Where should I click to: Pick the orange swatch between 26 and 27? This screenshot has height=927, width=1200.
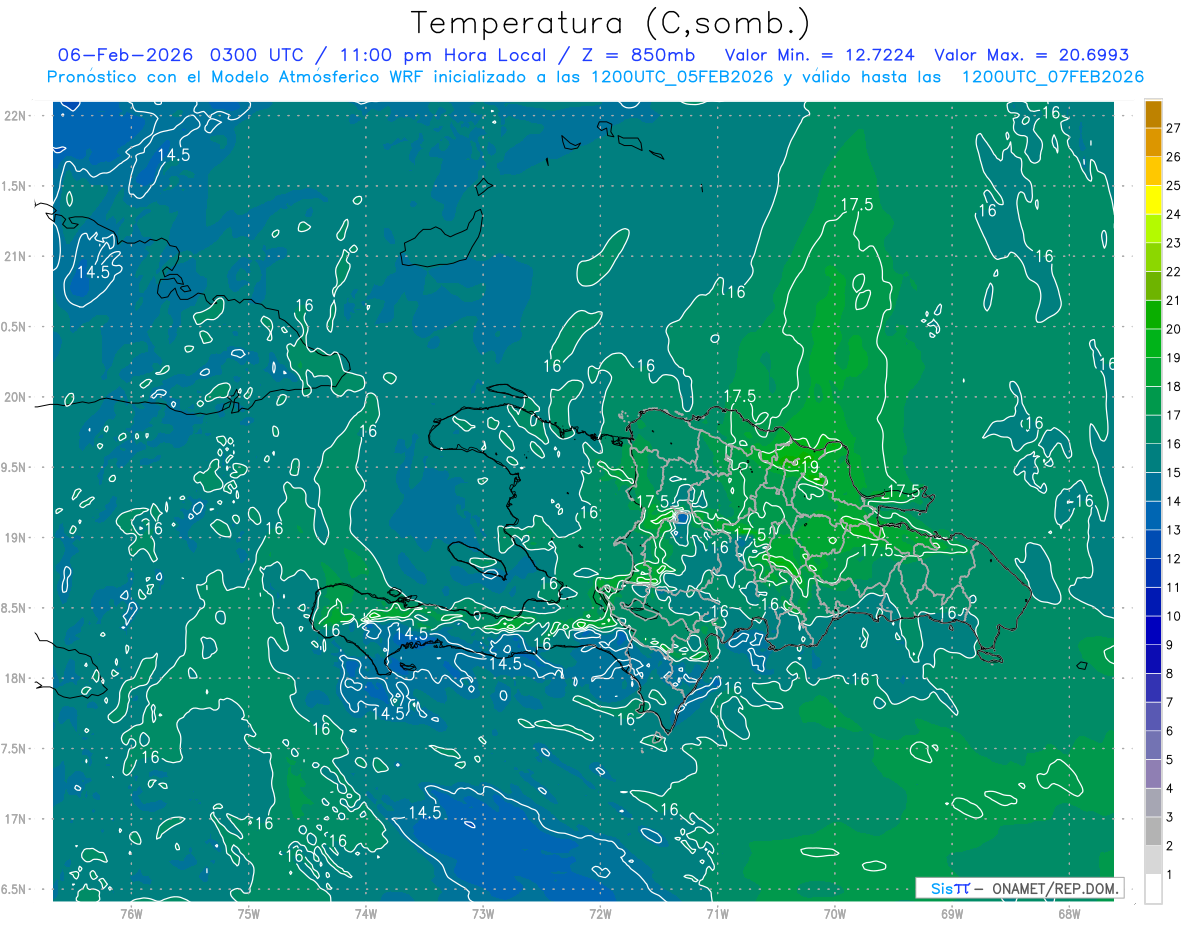[1153, 143]
